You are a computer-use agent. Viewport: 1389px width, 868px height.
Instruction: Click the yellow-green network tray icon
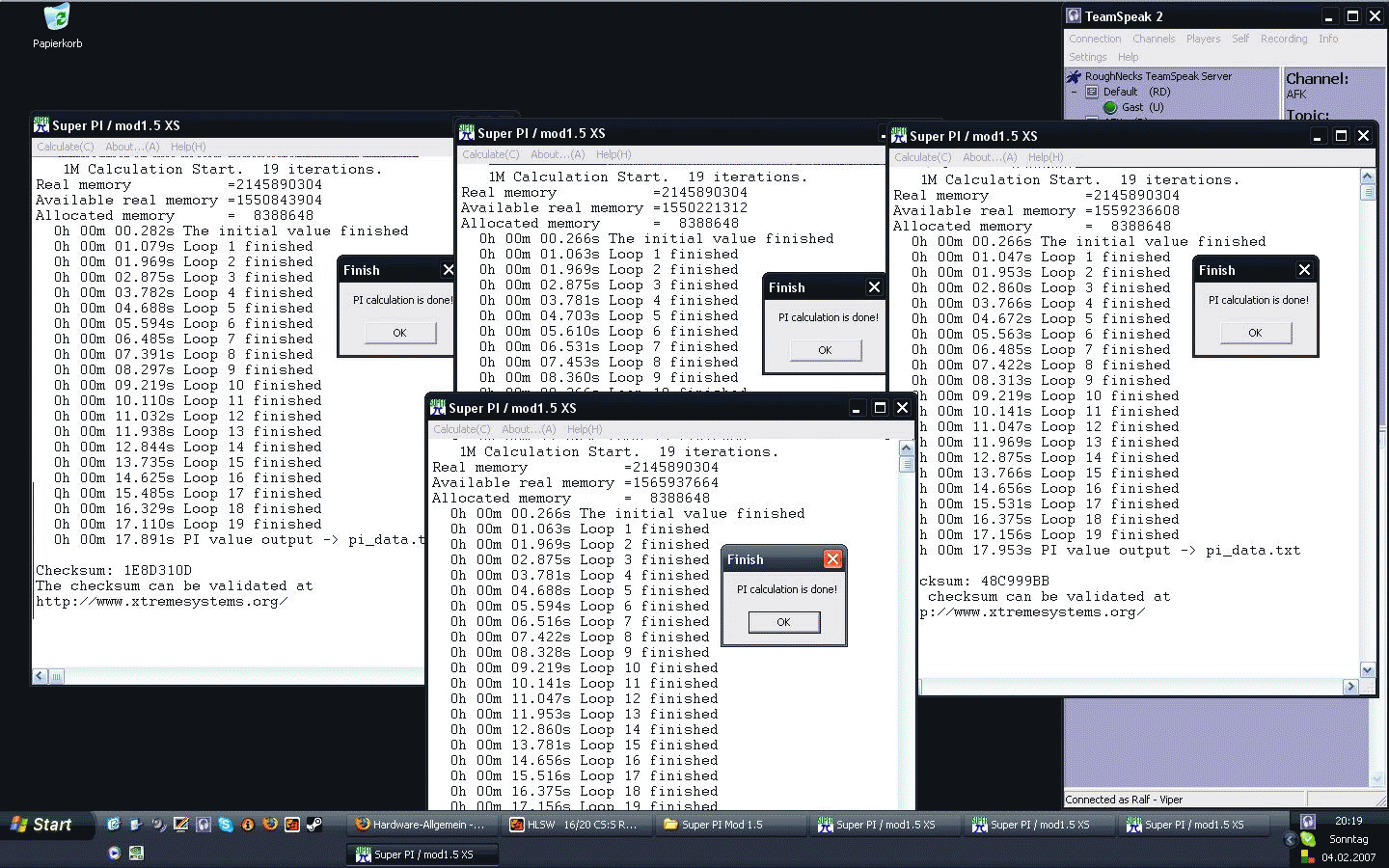(x=1308, y=856)
